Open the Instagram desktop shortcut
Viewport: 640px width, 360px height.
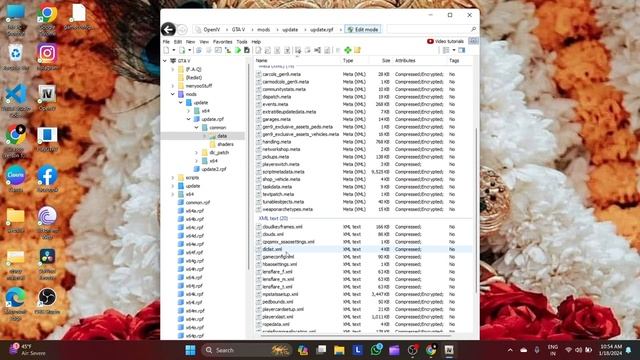coord(47,57)
